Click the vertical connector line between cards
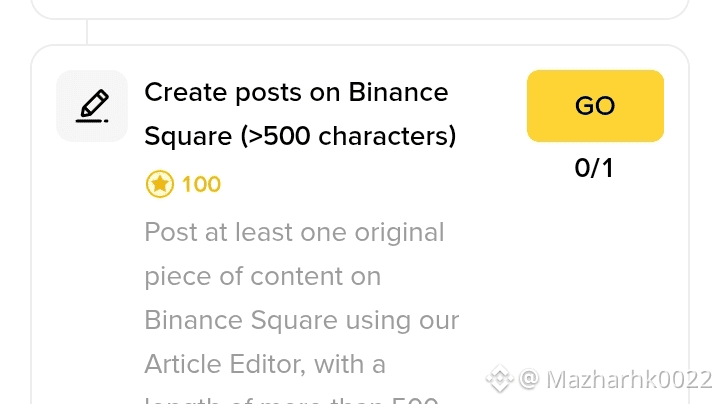This screenshot has height=404, width=720. pyautogui.click(x=87, y=32)
